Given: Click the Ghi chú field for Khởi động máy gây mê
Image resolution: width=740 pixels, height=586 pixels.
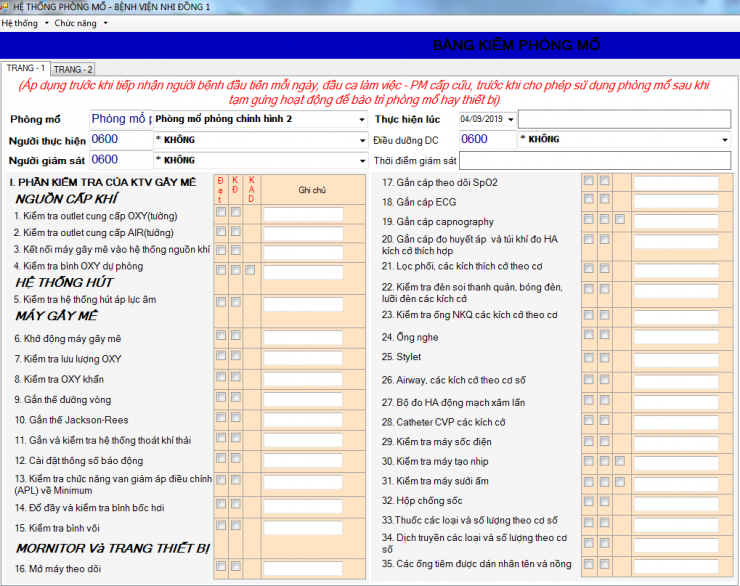Looking at the screenshot, I should [x=303, y=338].
